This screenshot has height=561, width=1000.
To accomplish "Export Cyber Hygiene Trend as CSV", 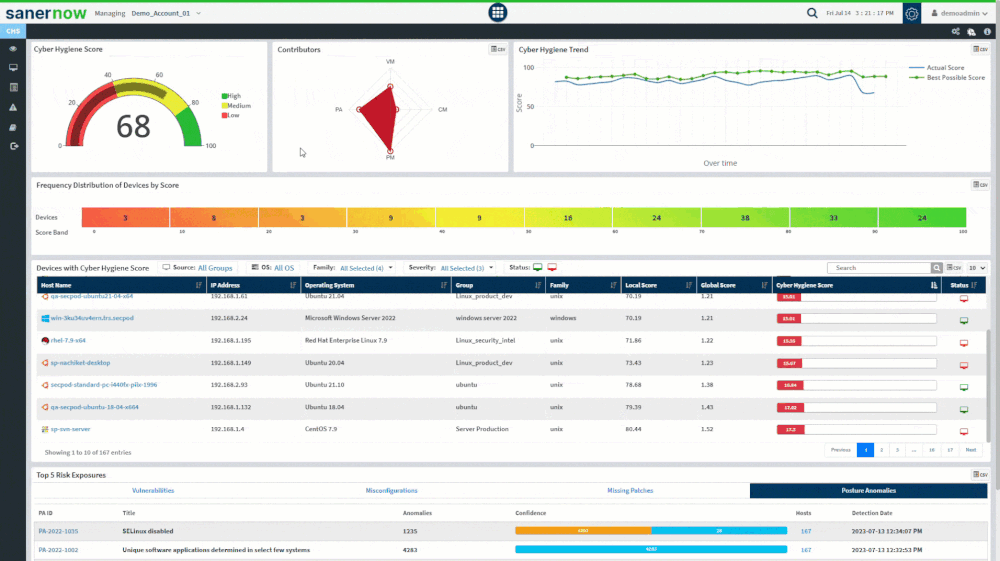I will pos(980,49).
